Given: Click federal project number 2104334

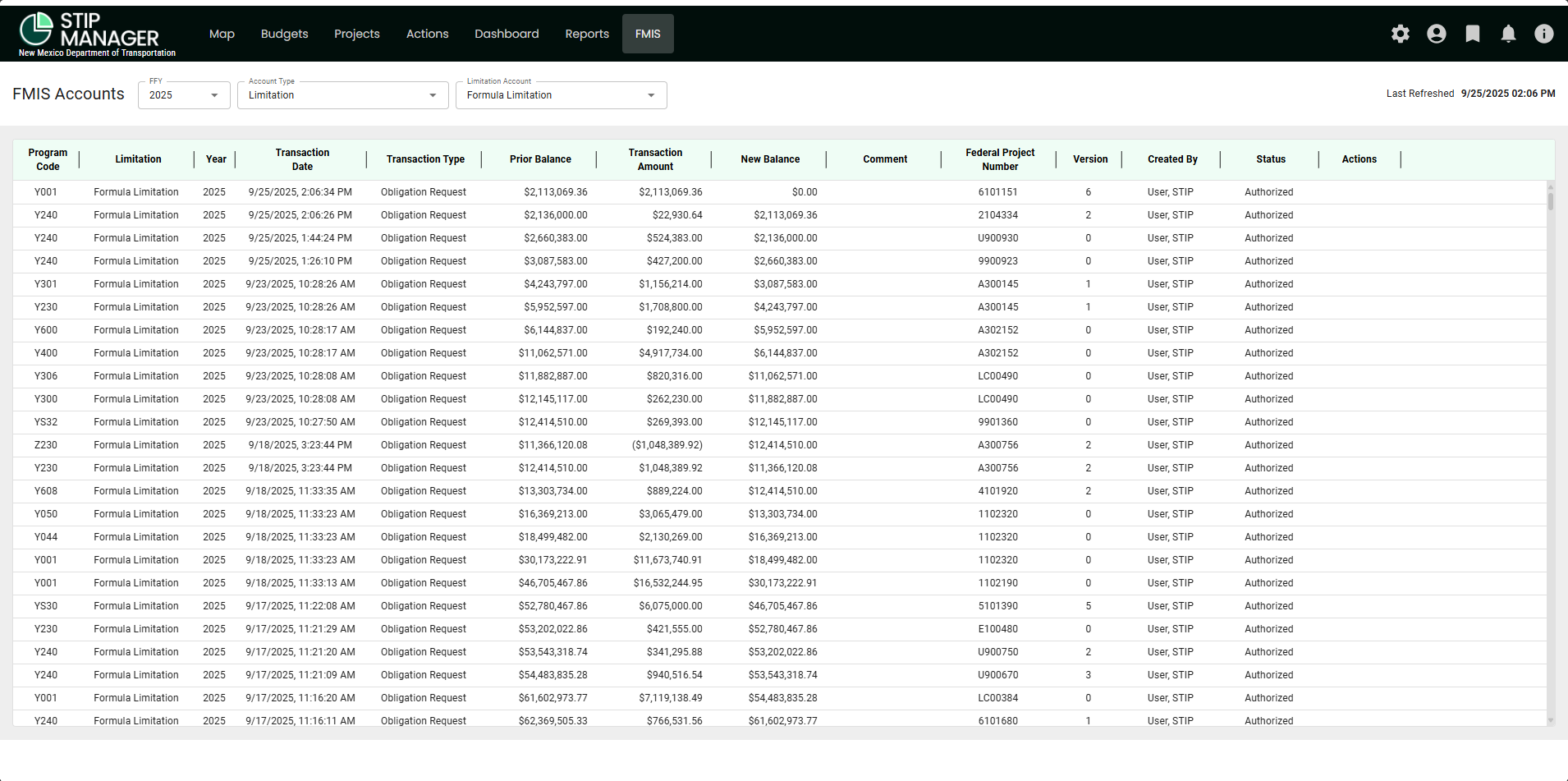Looking at the screenshot, I should click(x=997, y=215).
